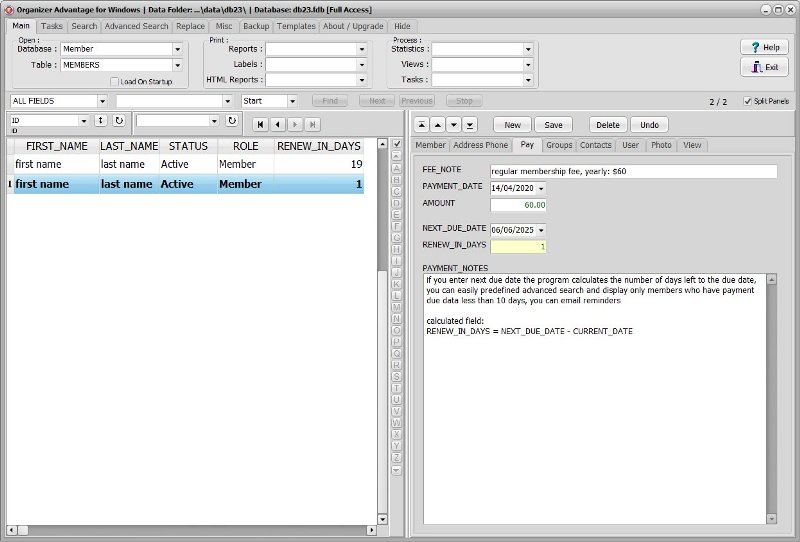Click into the FEE_NOTE text field
Screen dimensions: 800x542
pos(633,171)
